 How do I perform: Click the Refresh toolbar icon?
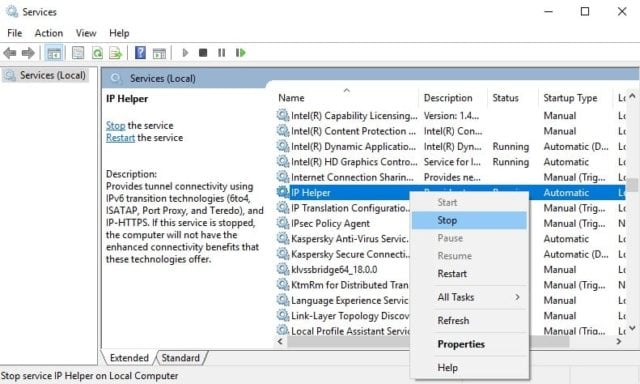pos(97,53)
